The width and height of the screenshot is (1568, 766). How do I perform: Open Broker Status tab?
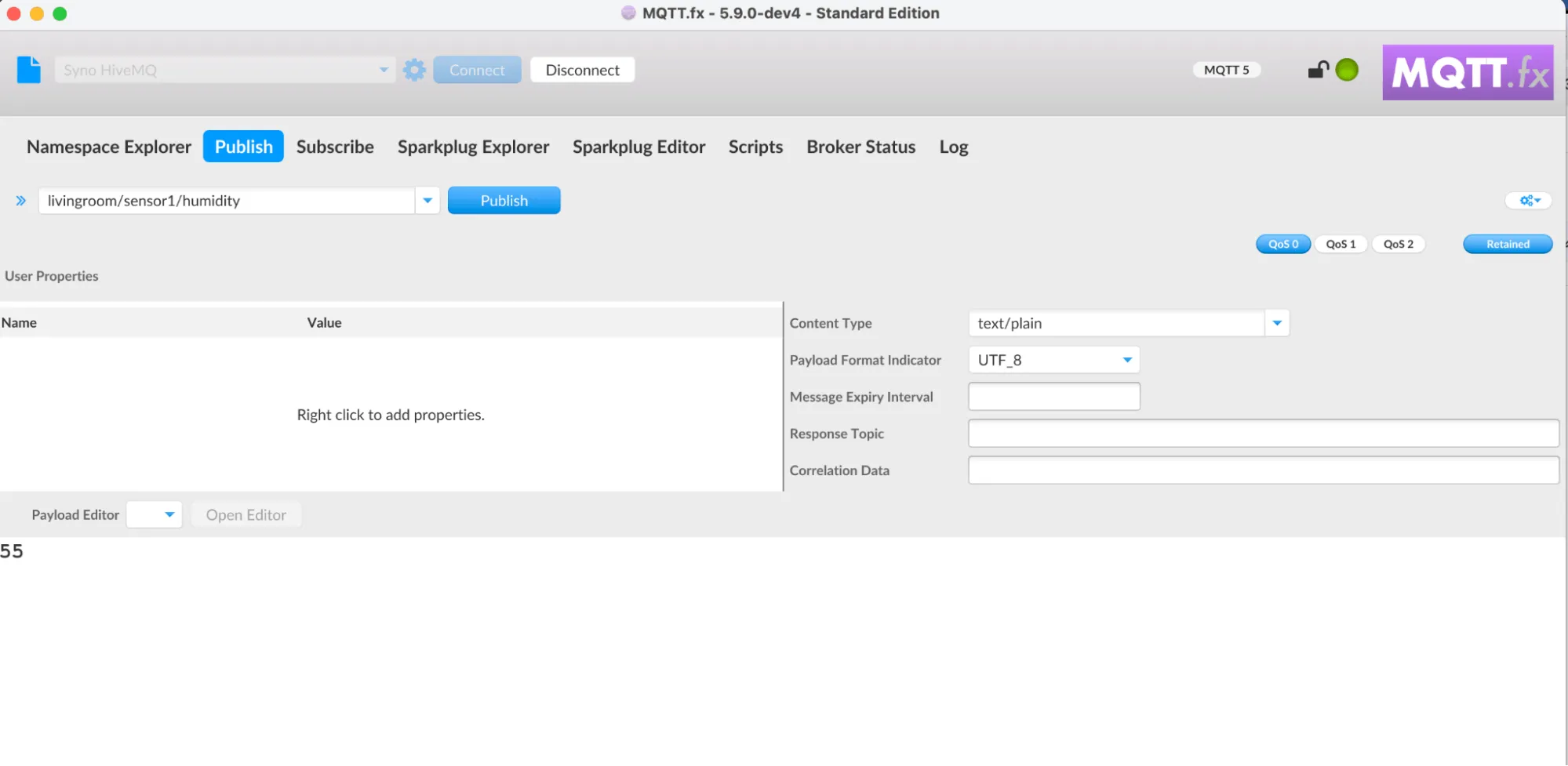[x=860, y=147]
